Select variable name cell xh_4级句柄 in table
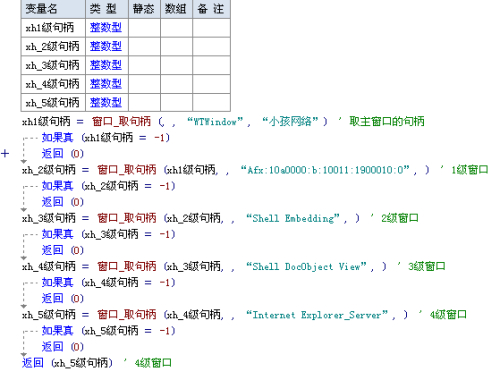The height and width of the screenshot is (380, 500). (x=53, y=84)
